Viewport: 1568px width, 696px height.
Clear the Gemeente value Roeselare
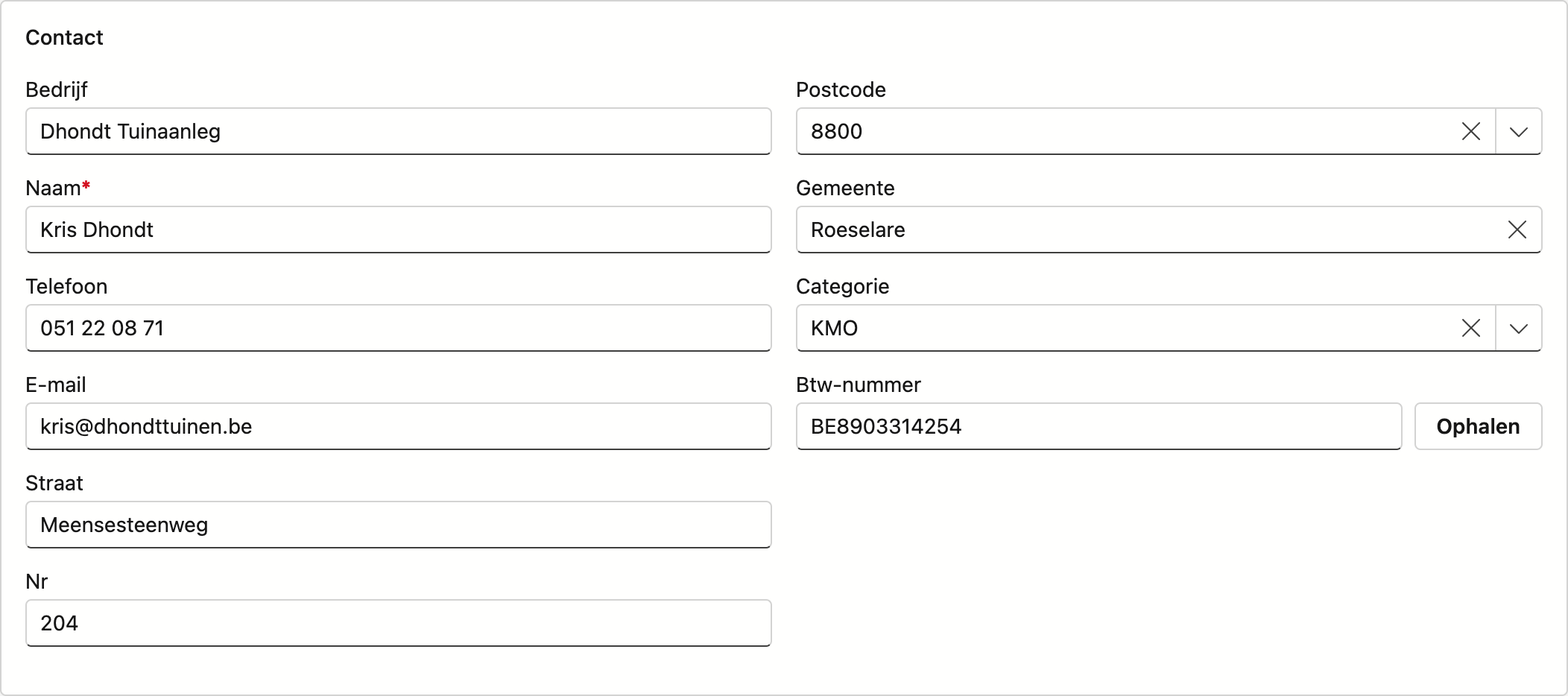[x=1517, y=230]
